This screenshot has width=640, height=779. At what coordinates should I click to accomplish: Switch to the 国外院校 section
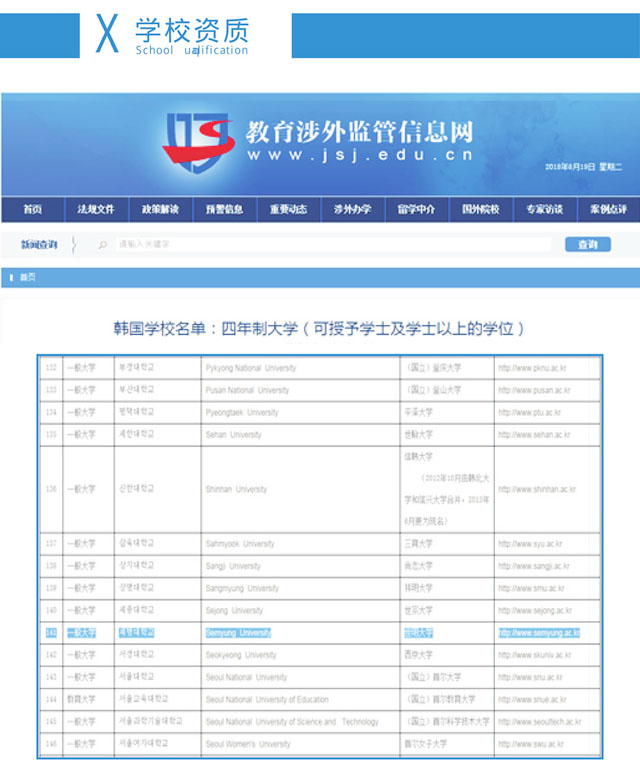pos(480,210)
